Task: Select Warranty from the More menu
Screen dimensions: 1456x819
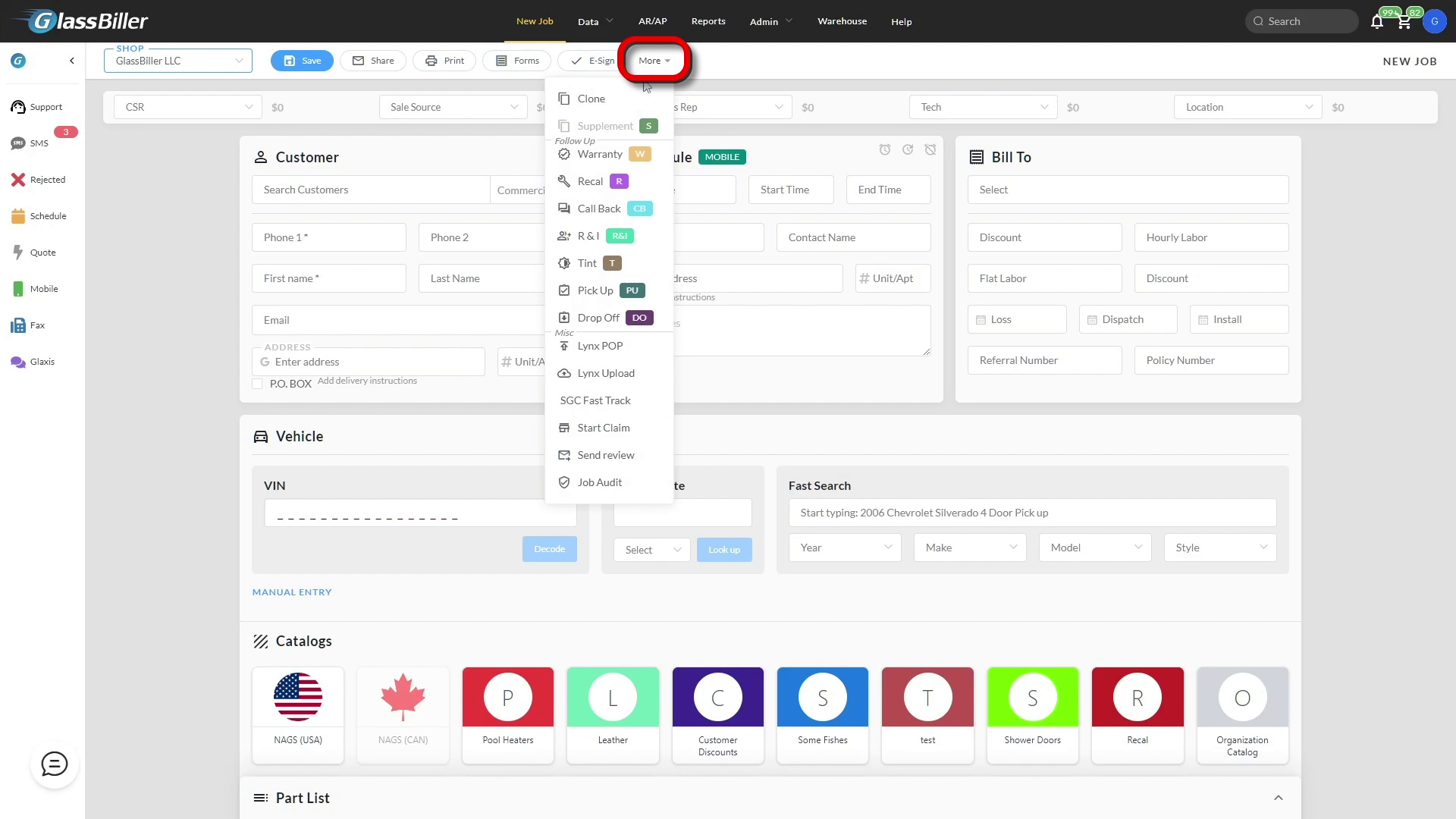Action: click(x=599, y=154)
